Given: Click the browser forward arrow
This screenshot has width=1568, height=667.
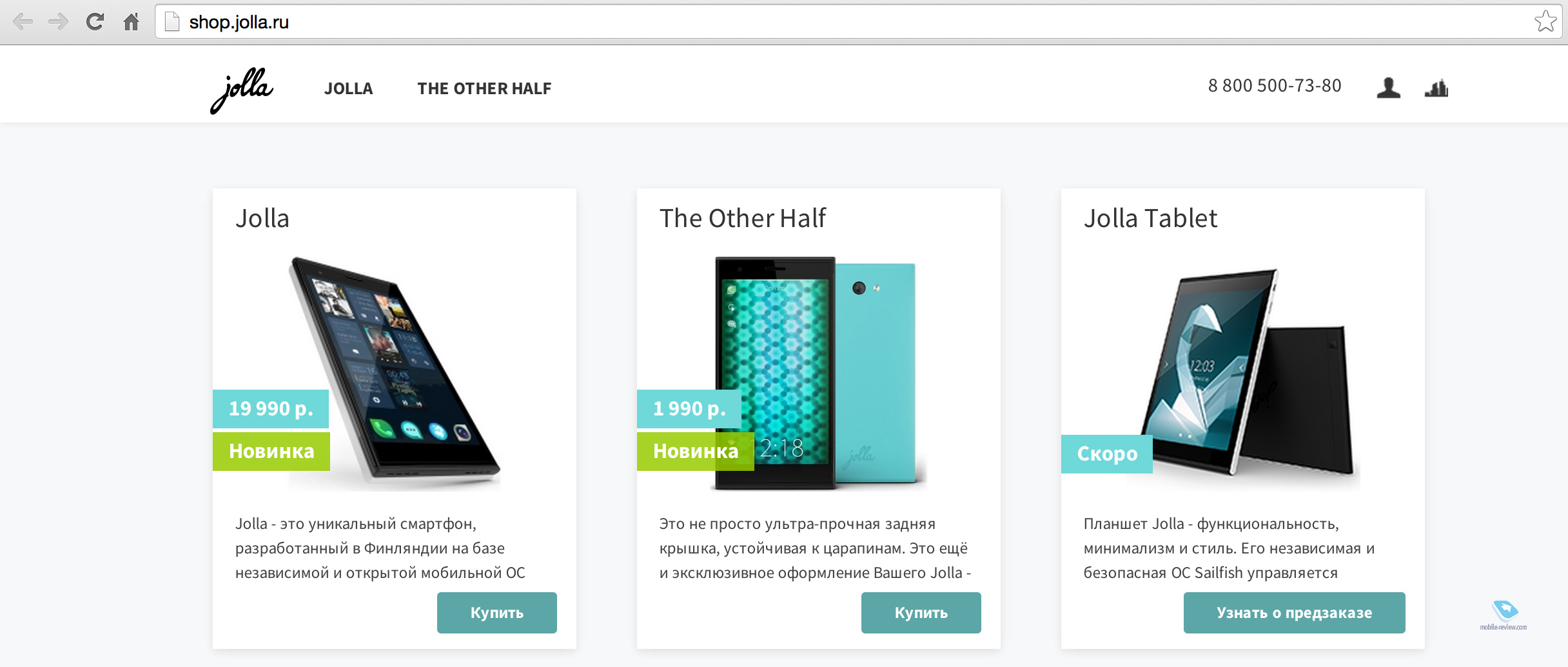Looking at the screenshot, I should coord(59,22).
